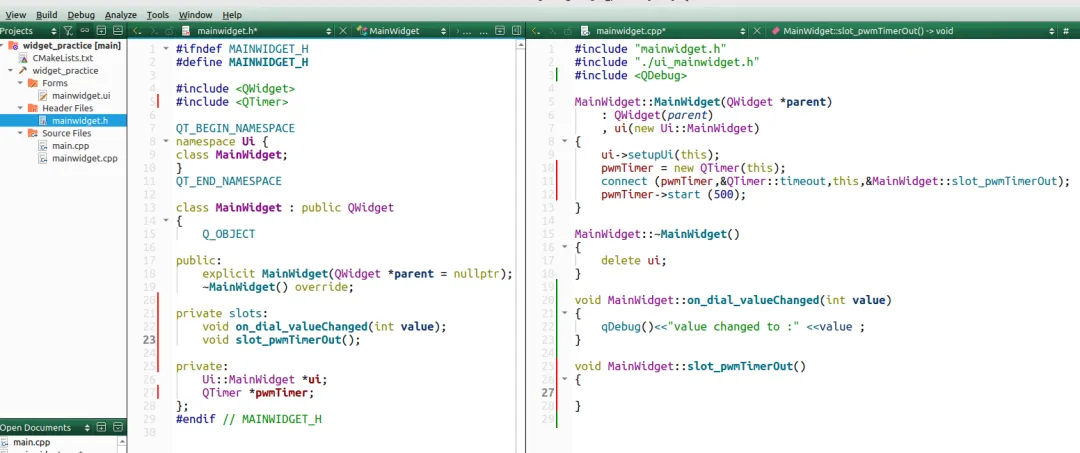Fold slot_pwmTimerOut body at line 26
The image size is (1080, 453).
tap(565, 379)
